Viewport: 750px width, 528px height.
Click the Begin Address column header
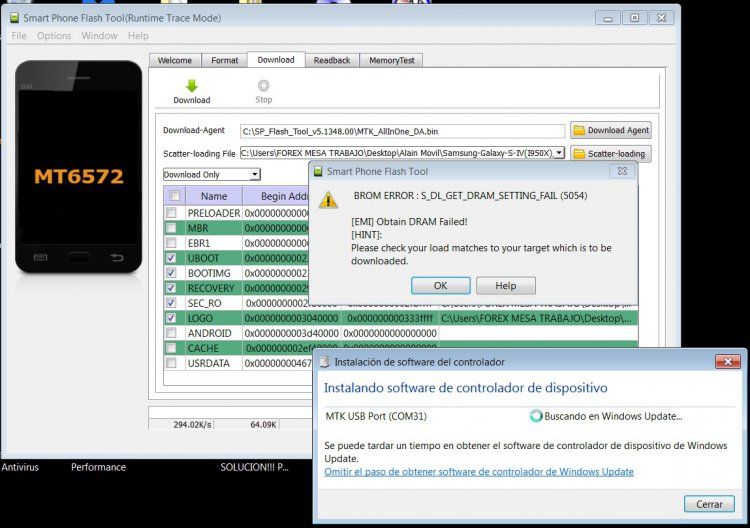(276, 196)
